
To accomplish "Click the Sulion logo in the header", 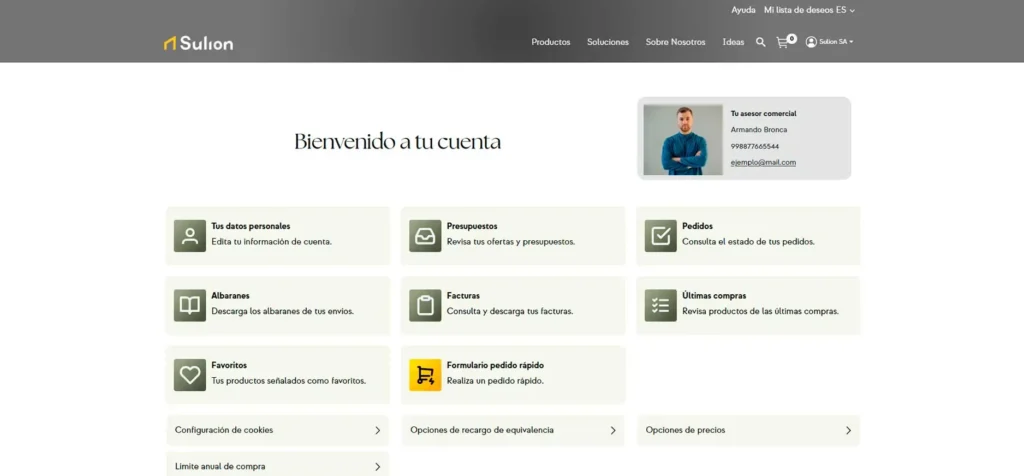I will (x=198, y=43).
